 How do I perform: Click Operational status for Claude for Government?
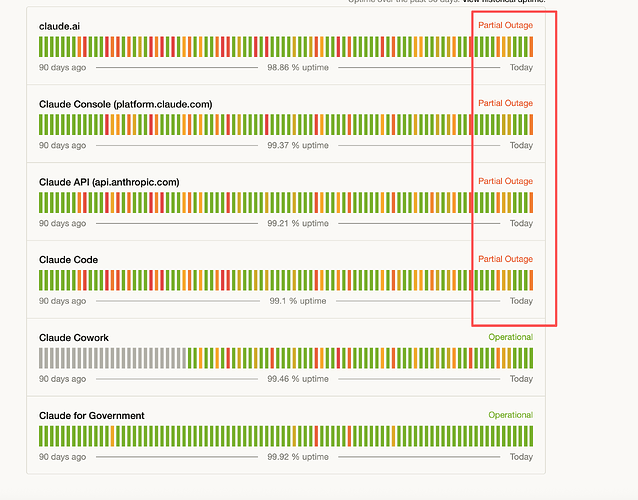pyautogui.click(x=511, y=415)
